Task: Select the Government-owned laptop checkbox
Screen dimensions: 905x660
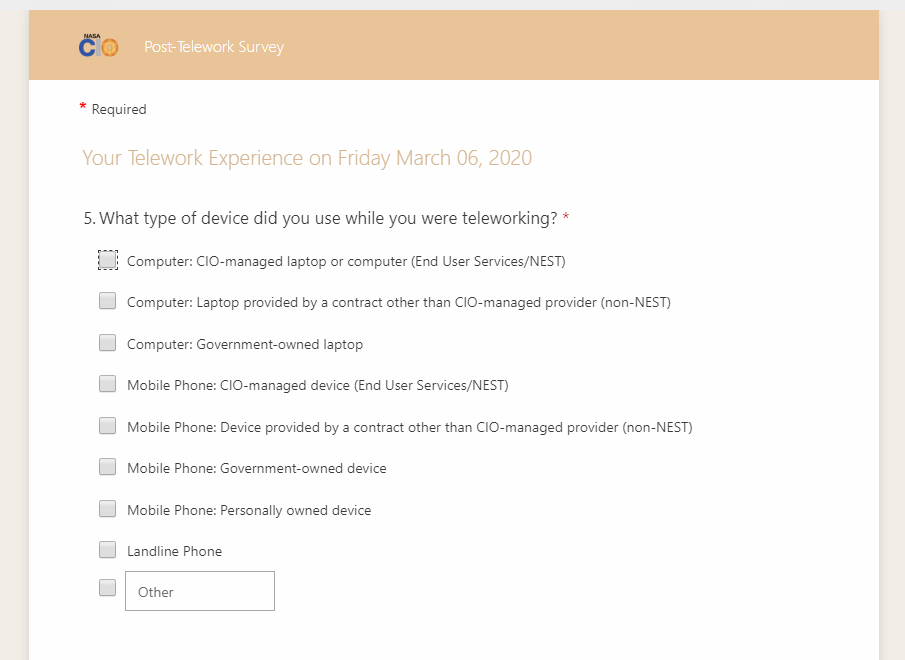Action: click(x=108, y=343)
